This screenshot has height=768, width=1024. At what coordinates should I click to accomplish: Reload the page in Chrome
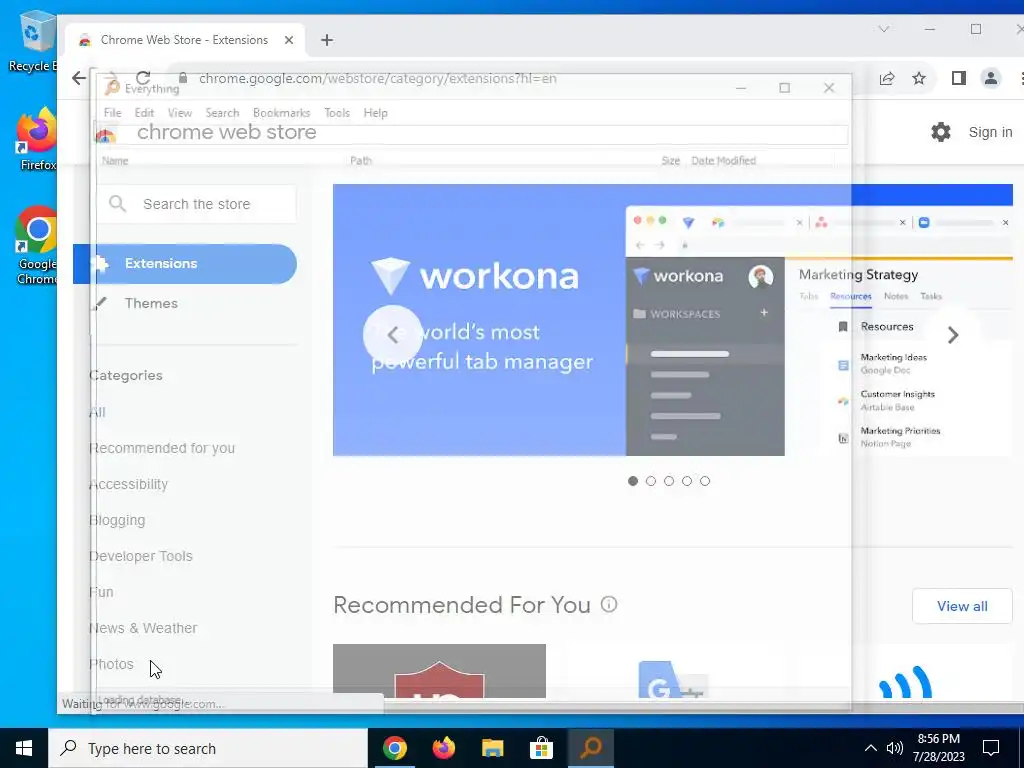click(143, 78)
